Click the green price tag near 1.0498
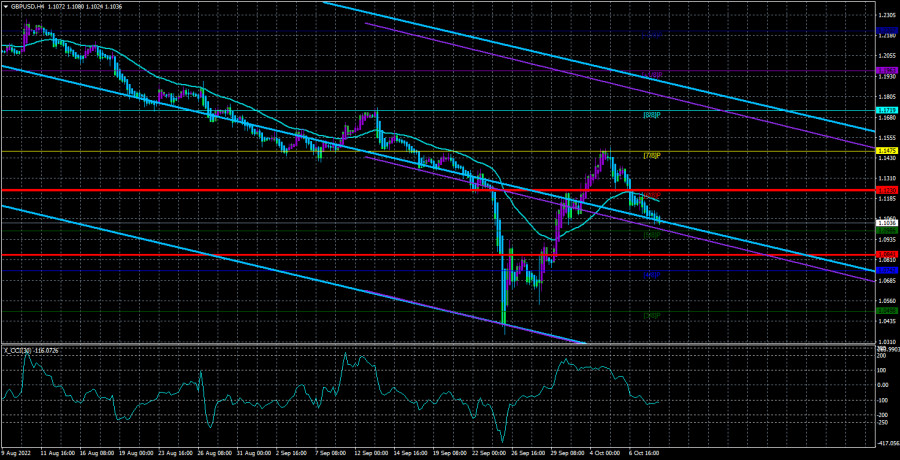The width and height of the screenshot is (900, 460). click(886, 311)
